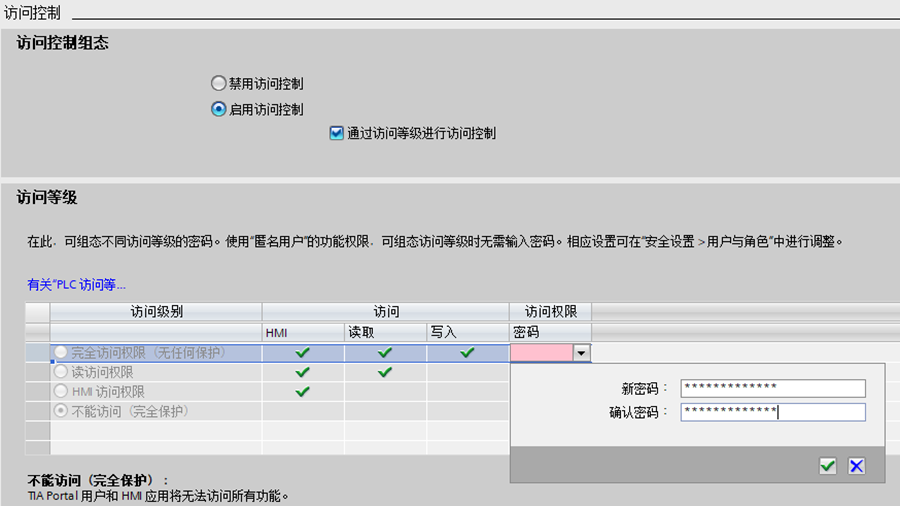Select the 禁用访问控制 radio button
This screenshot has height=506, width=900.
(219, 84)
